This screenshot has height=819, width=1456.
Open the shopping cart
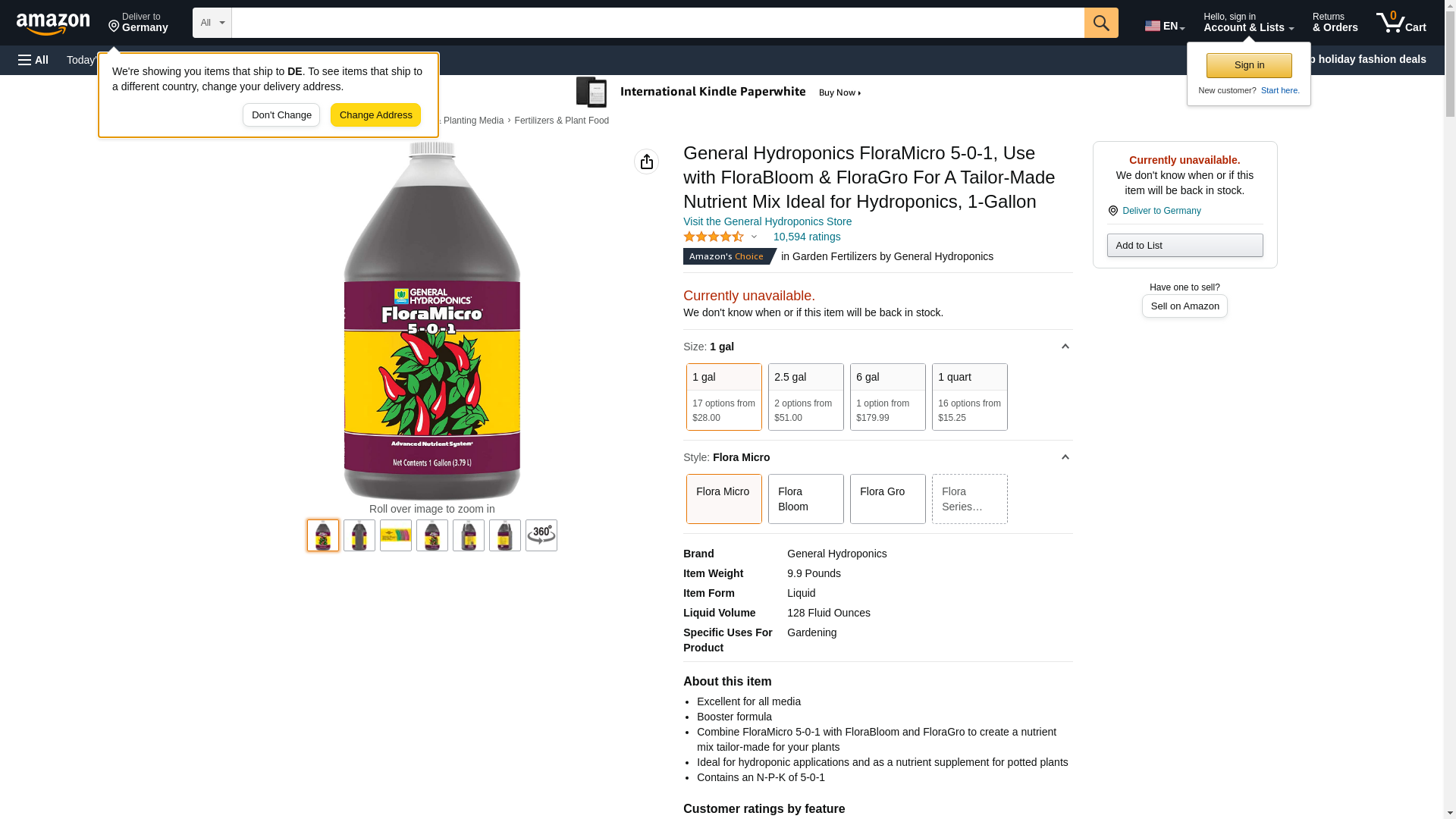point(1401,23)
